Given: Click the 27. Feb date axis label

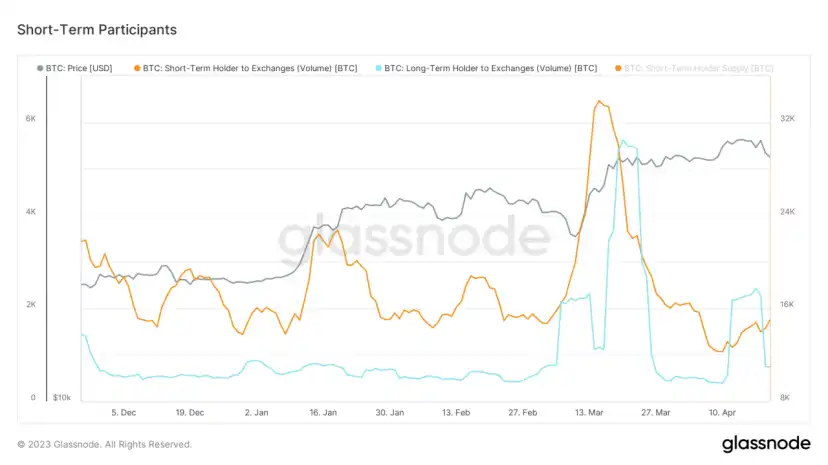Looking at the screenshot, I should pyautogui.click(x=523, y=413).
